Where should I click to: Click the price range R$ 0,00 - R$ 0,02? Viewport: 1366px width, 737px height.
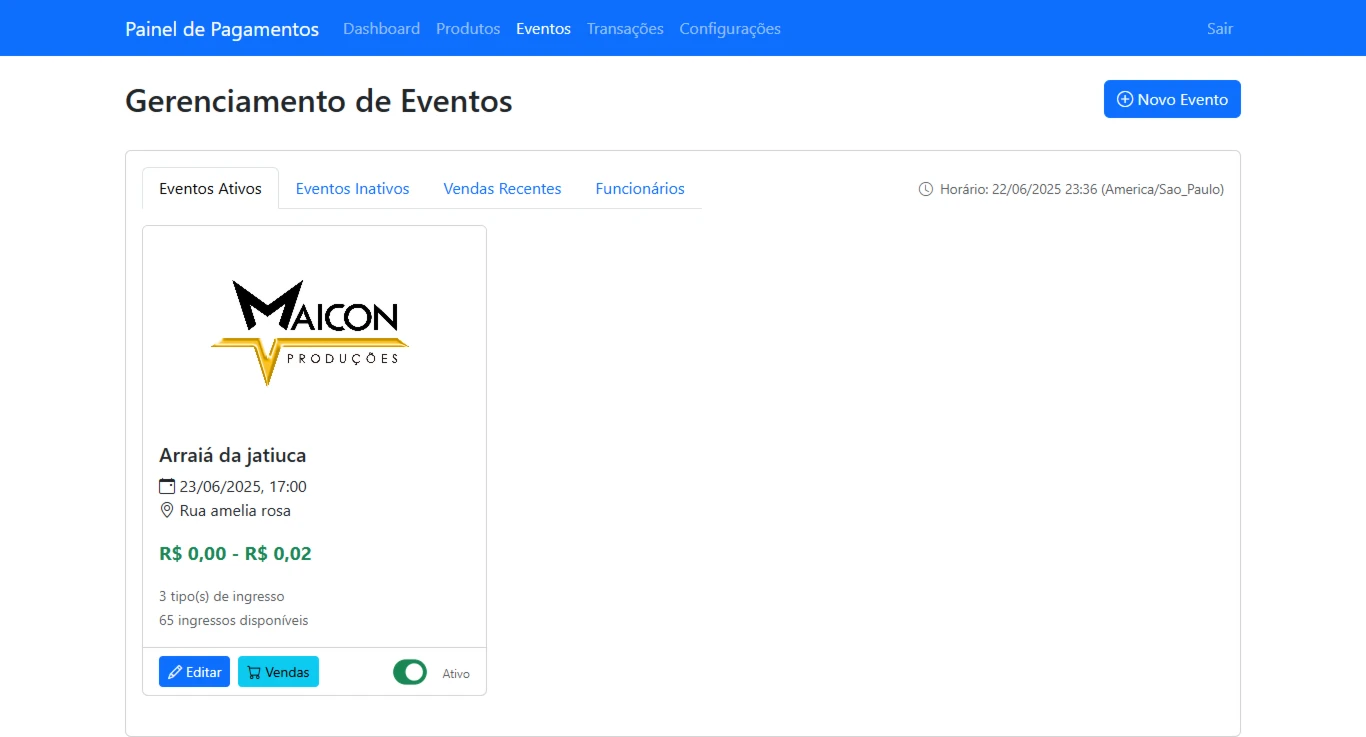[235, 553]
